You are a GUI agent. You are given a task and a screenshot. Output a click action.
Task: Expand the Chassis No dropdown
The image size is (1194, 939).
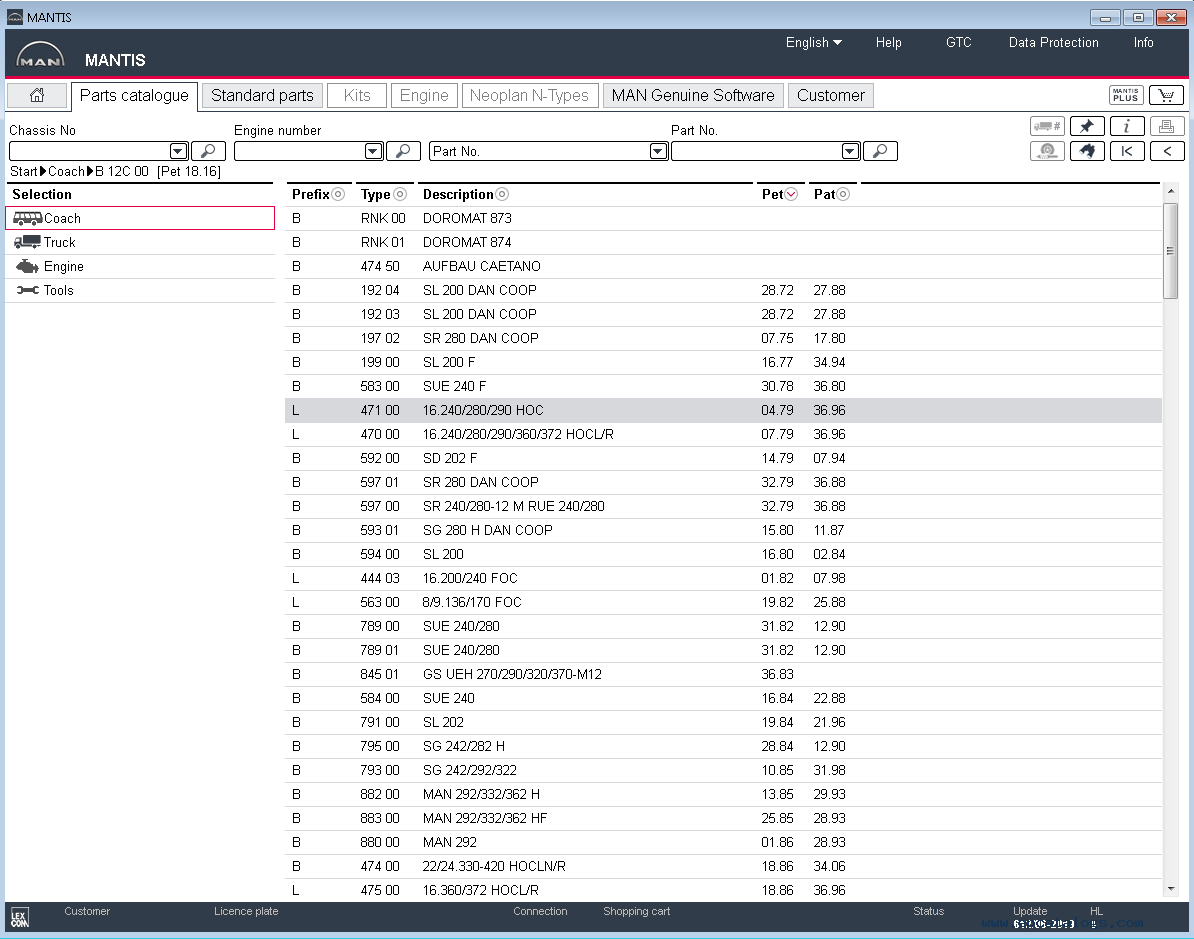coord(178,151)
